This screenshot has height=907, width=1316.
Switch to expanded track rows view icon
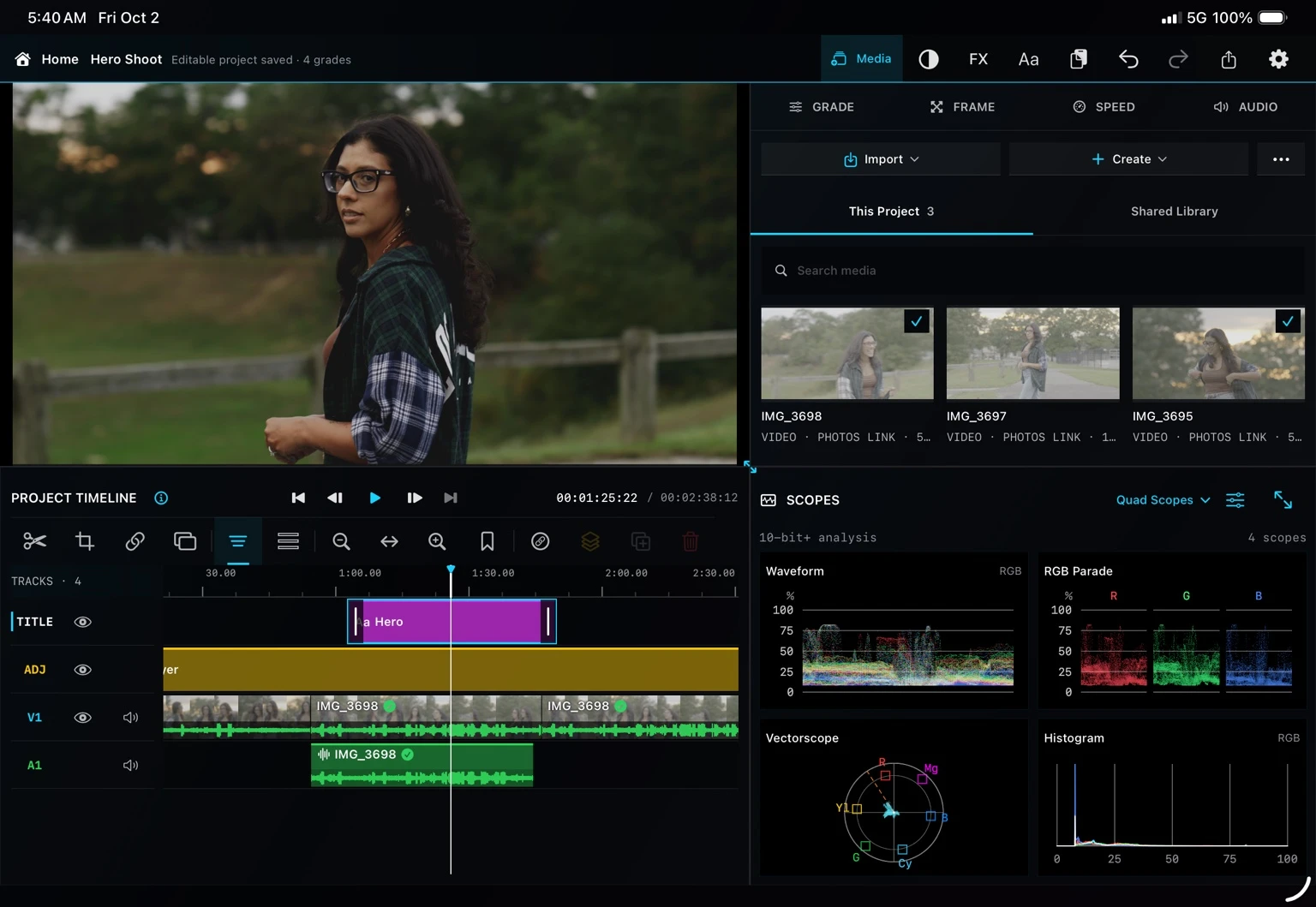[288, 541]
